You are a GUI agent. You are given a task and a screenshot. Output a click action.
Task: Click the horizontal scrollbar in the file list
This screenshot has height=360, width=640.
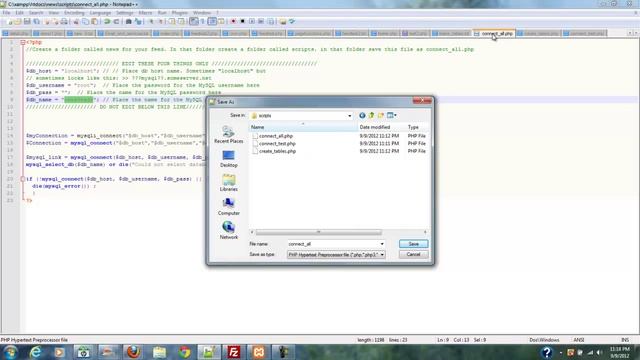tap(318, 232)
